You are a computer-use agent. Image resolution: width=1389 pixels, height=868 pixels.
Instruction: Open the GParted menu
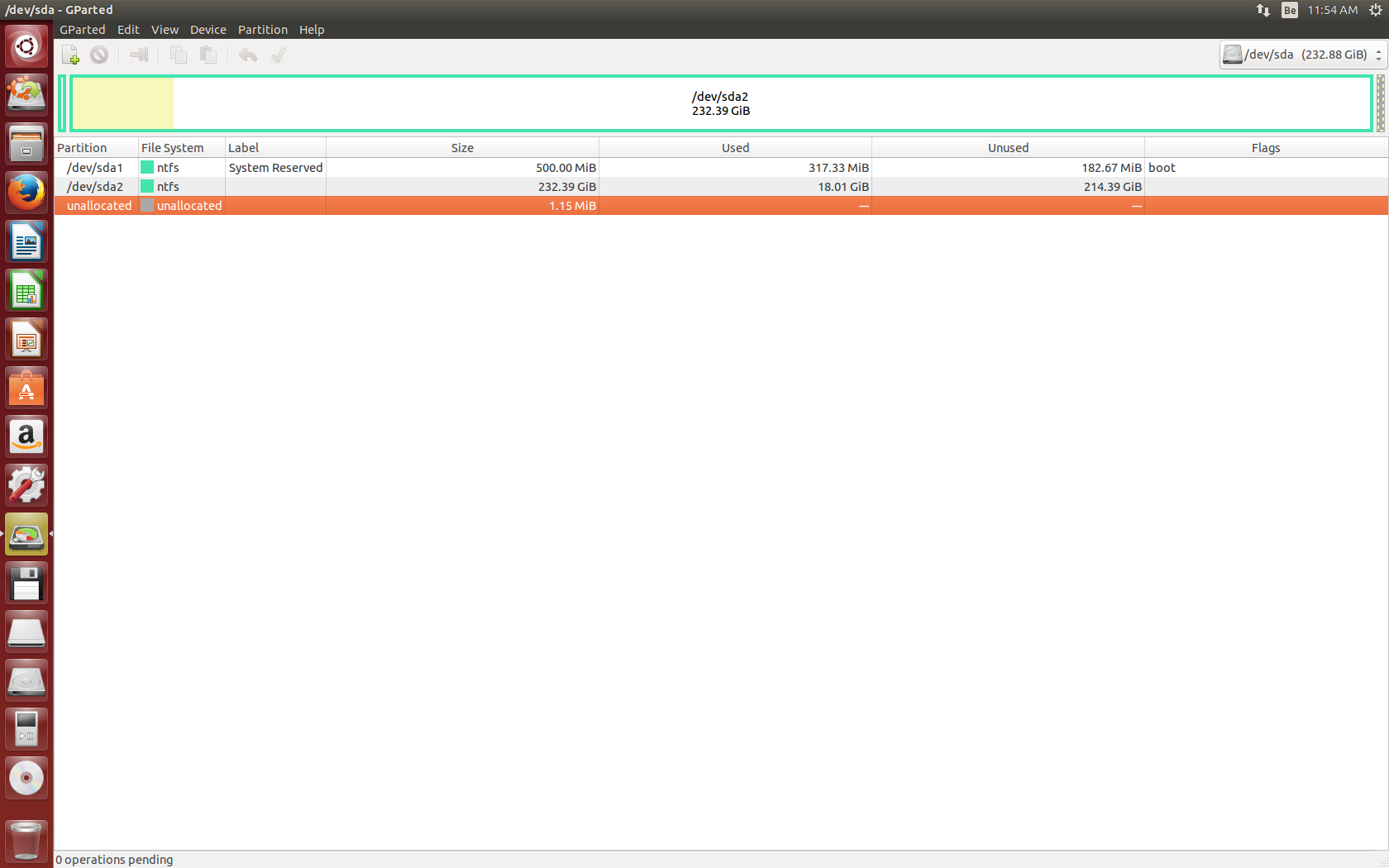pyautogui.click(x=83, y=30)
